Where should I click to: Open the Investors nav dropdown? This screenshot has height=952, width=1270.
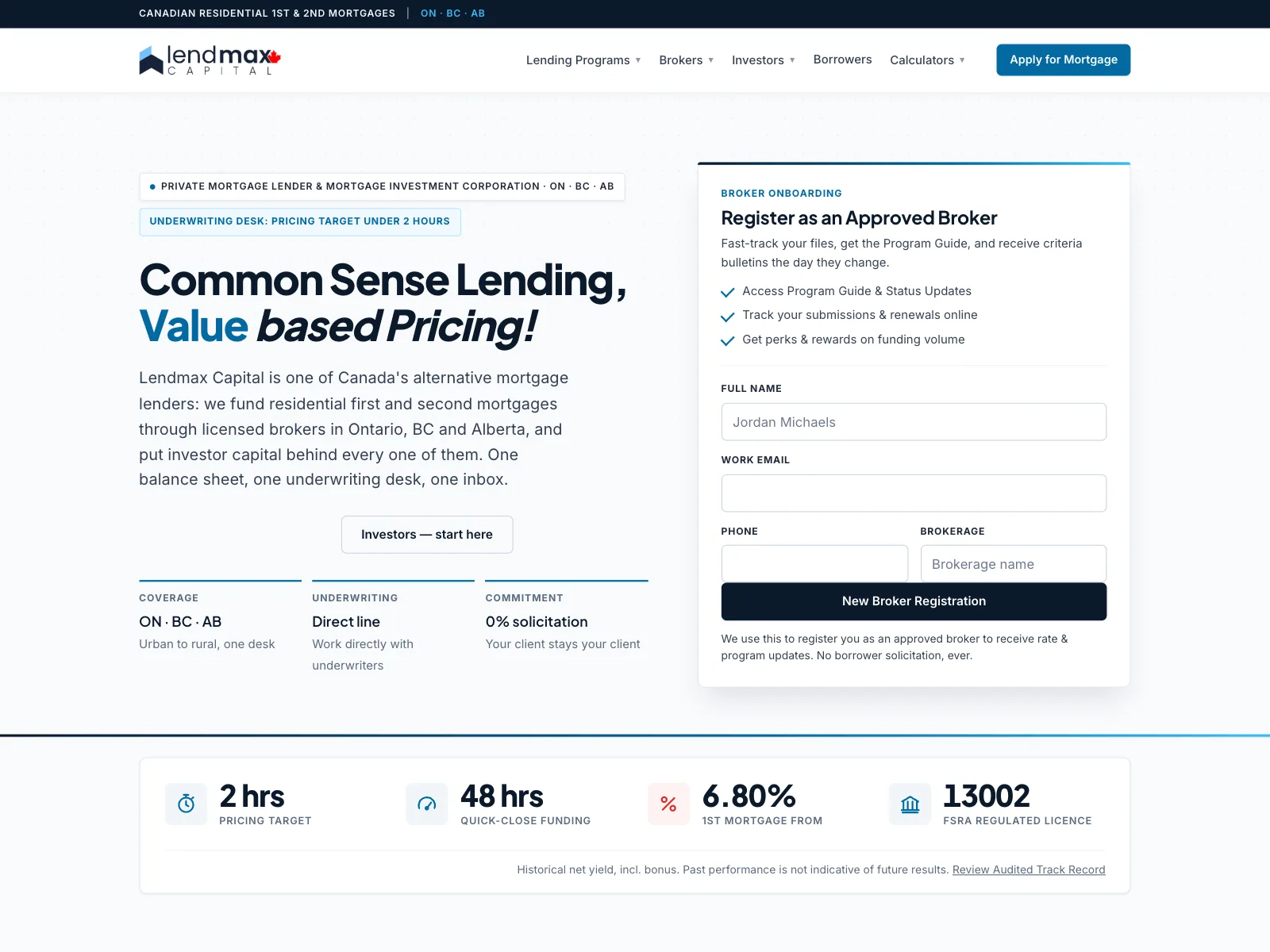pos(764,60)
